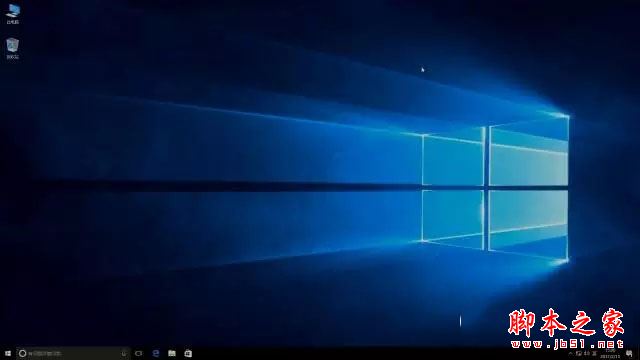Open the Windows Start menu
640x360 pixels.
click(x=8, y=353)
